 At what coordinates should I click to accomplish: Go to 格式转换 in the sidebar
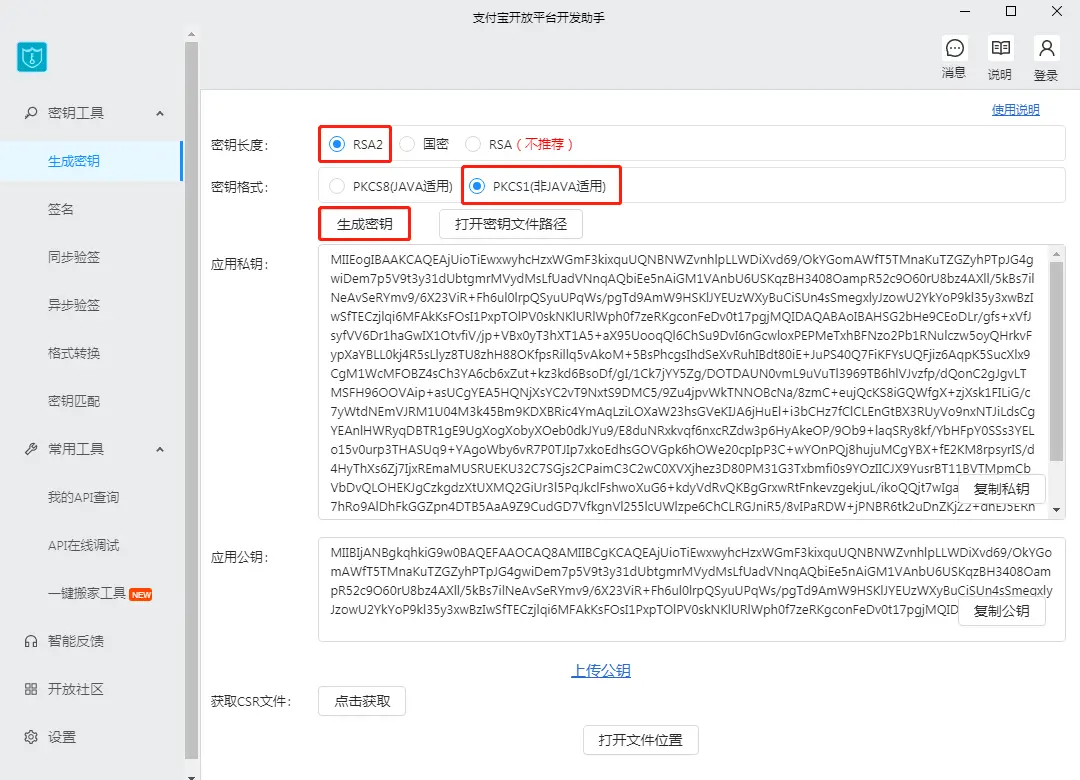click(x=74, y=353)
